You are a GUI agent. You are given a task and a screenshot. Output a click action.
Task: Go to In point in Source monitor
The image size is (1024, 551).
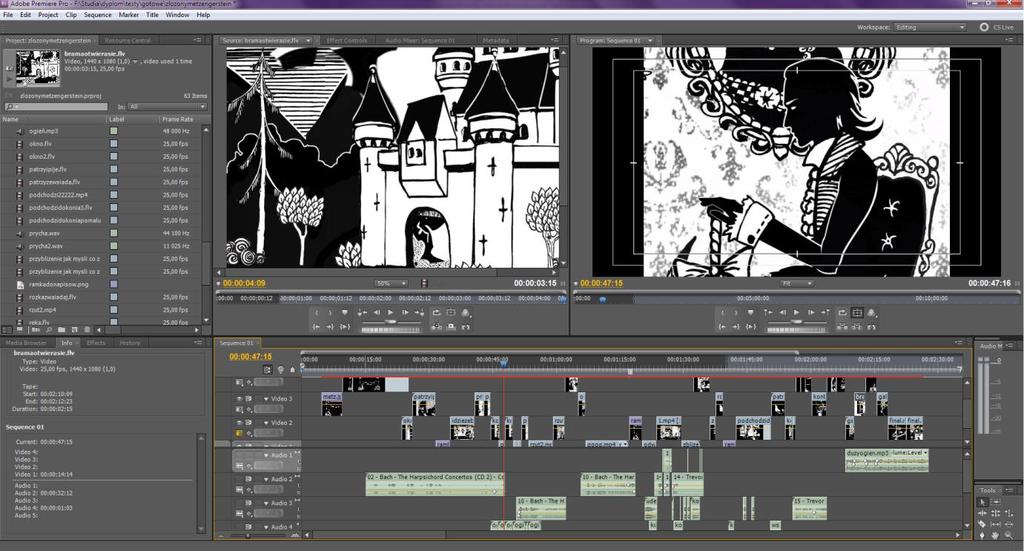click(x=316, y=326)
